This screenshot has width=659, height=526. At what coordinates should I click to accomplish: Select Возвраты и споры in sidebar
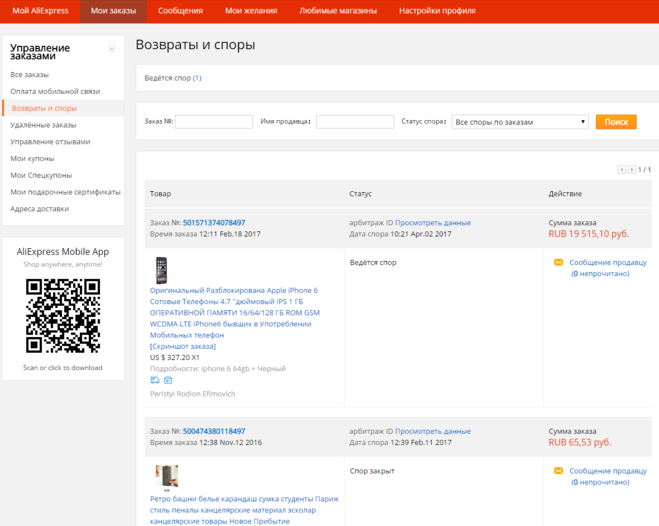44,108
